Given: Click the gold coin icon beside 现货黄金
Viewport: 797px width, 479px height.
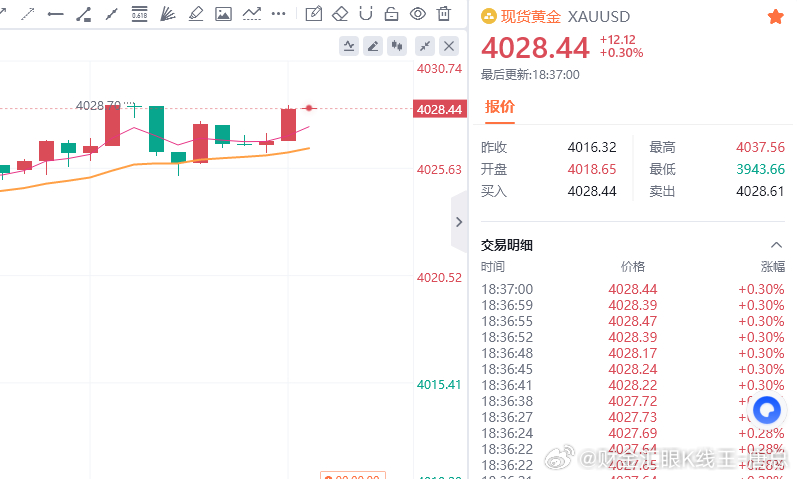Looking at the screenshot, I should click(x=488, y=17).
